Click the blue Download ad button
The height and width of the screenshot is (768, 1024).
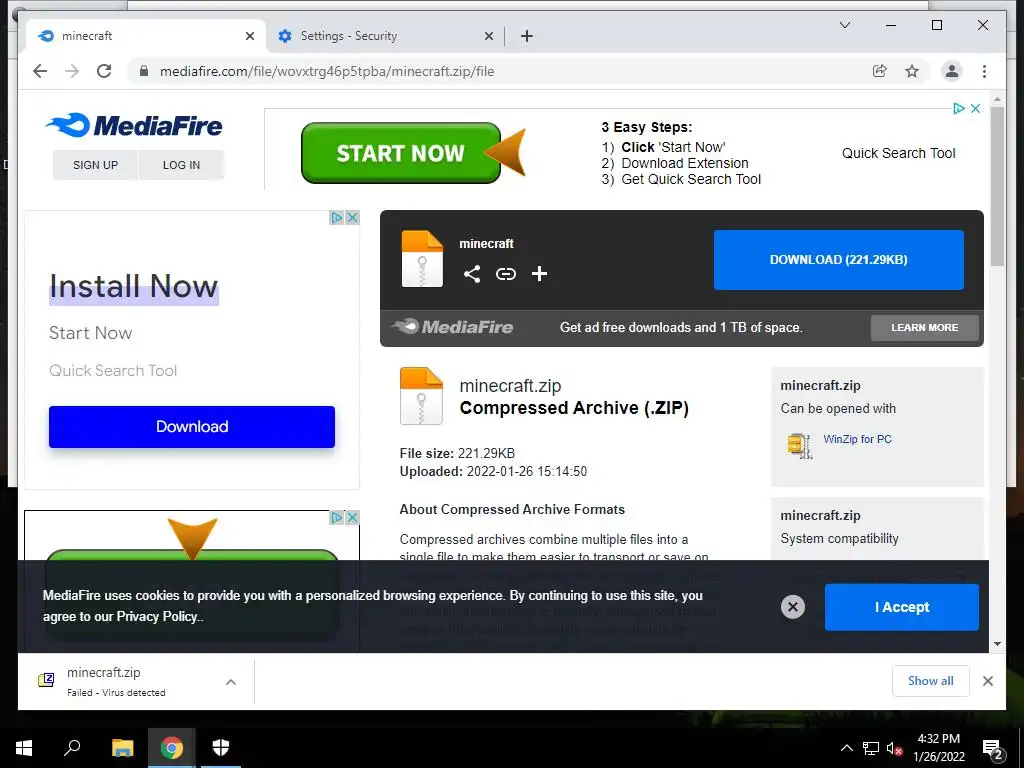[x=192, y=427]
